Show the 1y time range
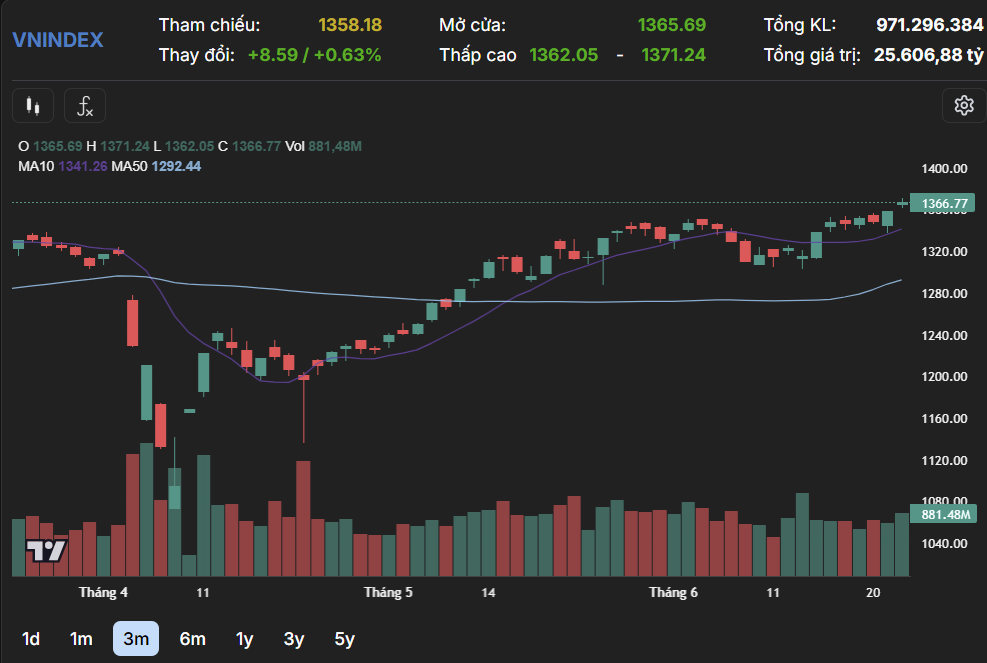The width and height of the screenshot is (987, 663). (x=244, y=639)
